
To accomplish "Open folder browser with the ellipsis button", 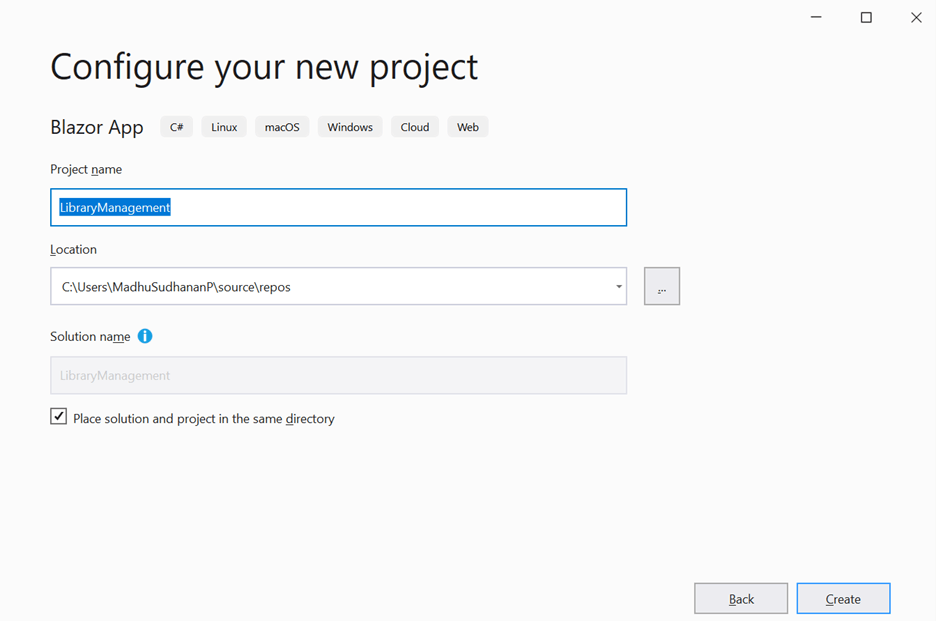I will pyautogui.click(x=662, y=287).
